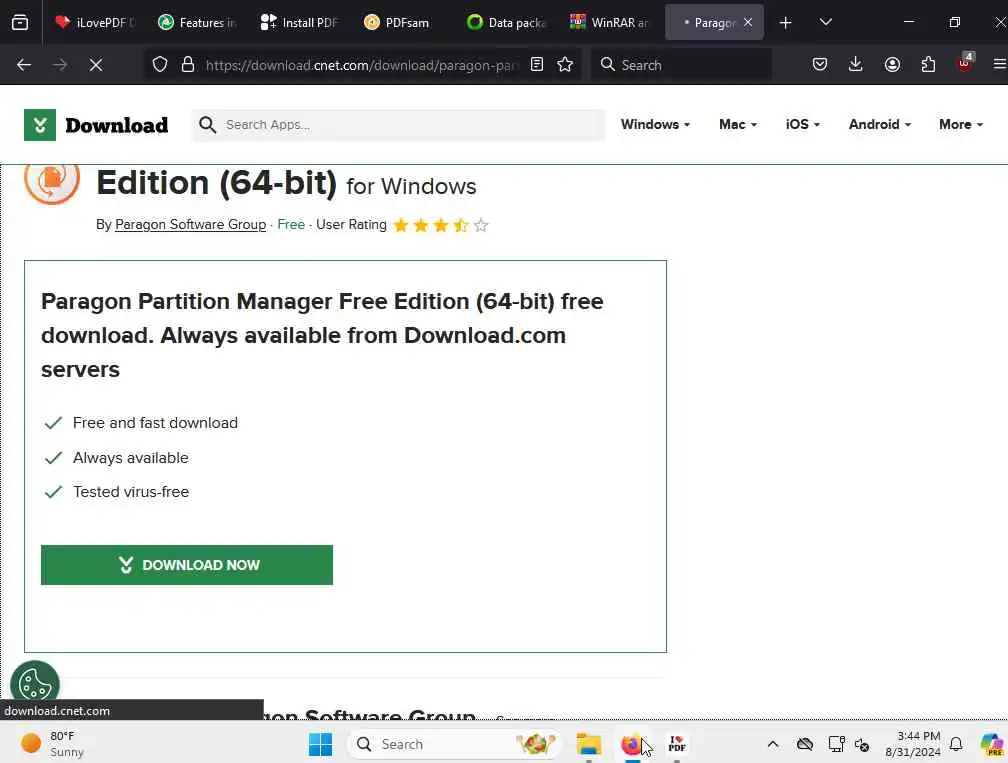Expand the Windows menu
The width and height of the screenshot is (1008, 763).
(x=655, y=124)
